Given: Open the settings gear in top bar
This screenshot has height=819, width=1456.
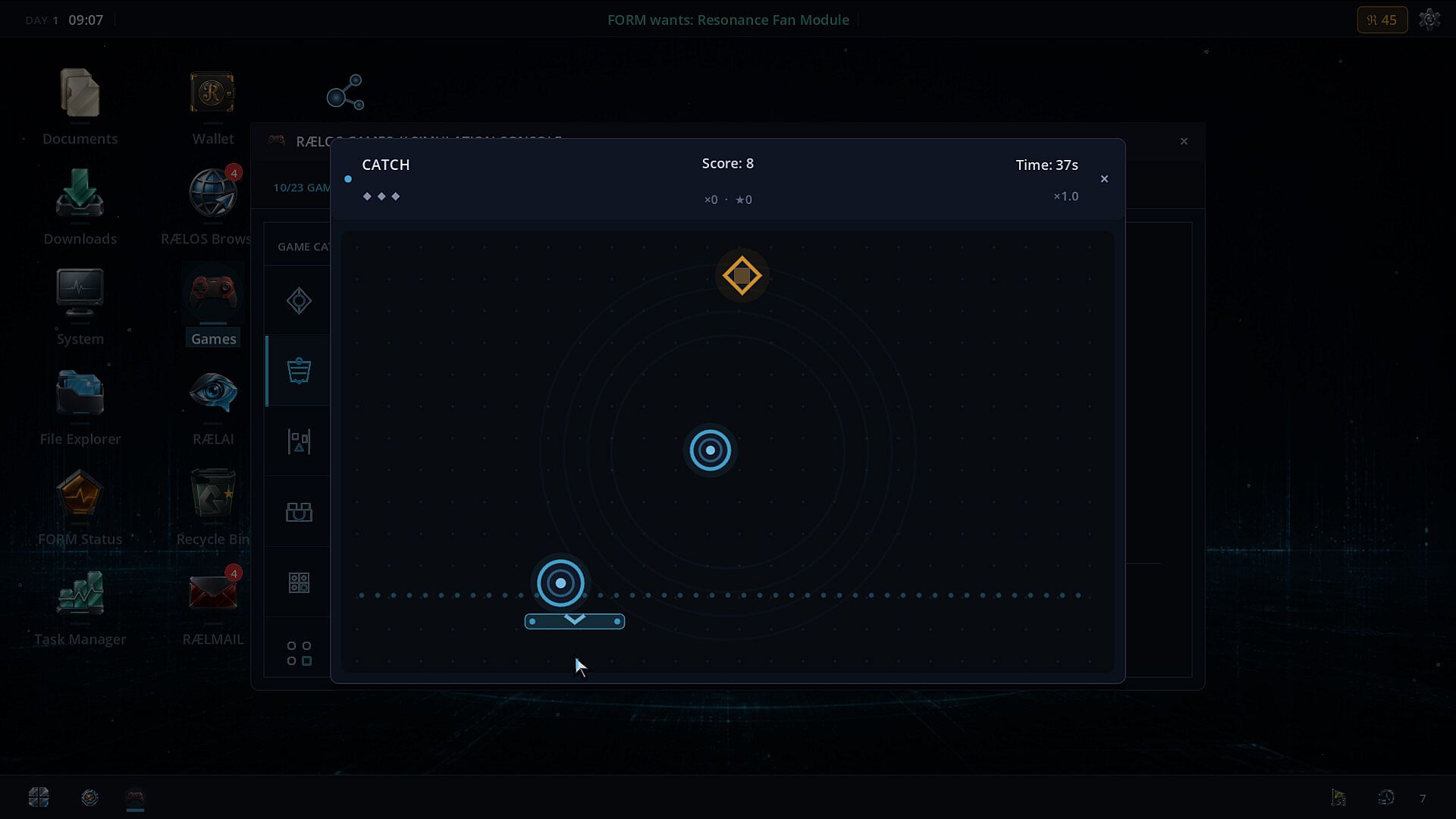Looking at the screenshot, I should pos(1429,20).
